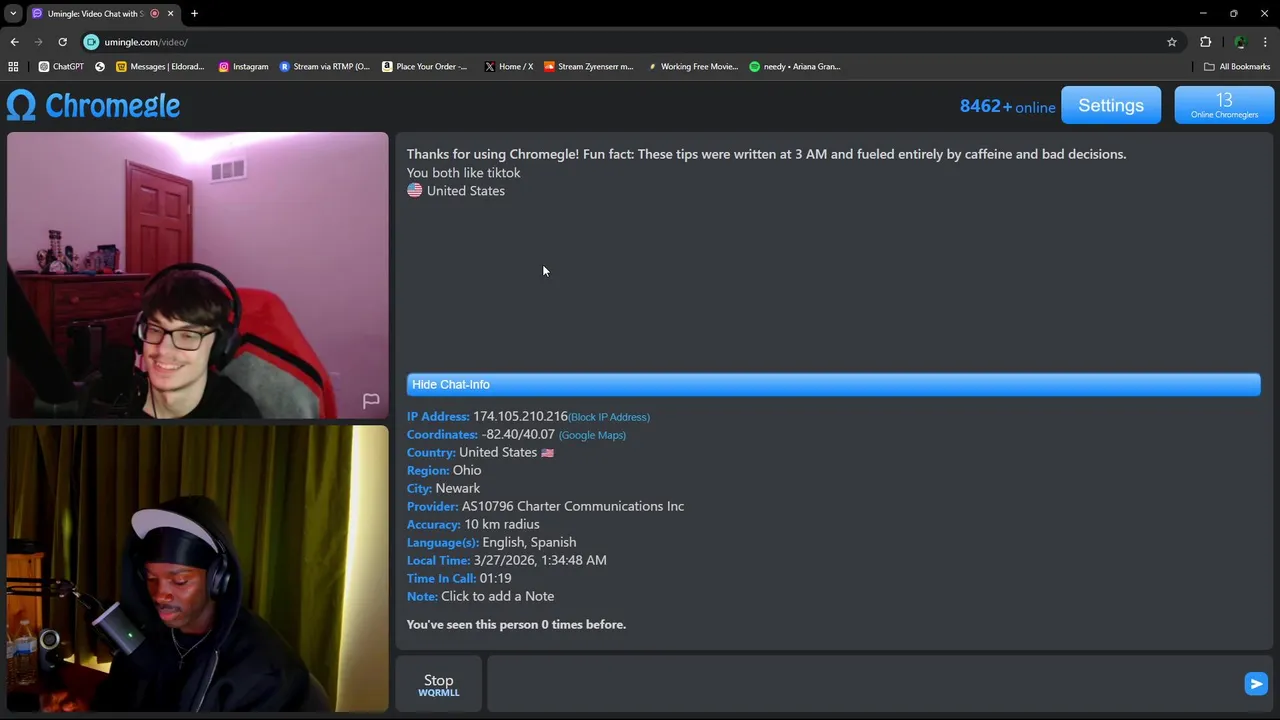Image resolution: width=1280 pixels, height=720 pixels.
Task: Click the US flag icon in chat log
Action: [414, 190]
